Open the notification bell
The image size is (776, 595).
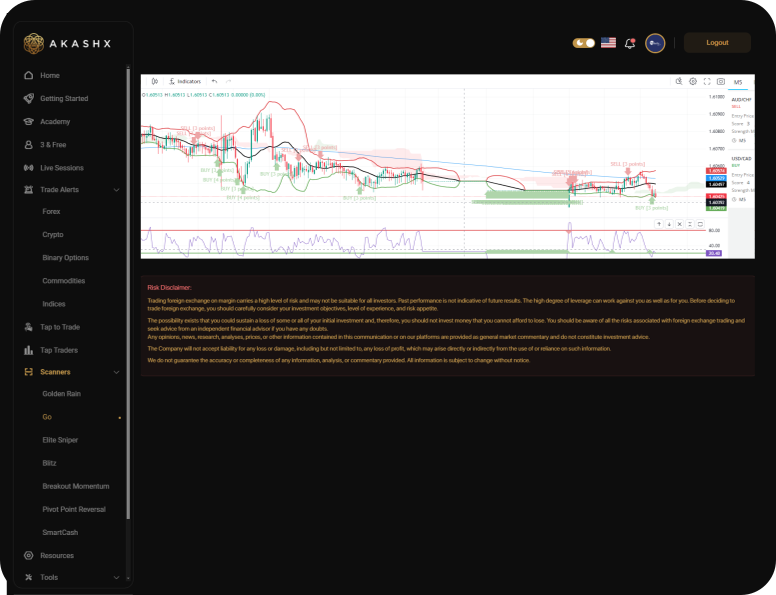[630, 43]
